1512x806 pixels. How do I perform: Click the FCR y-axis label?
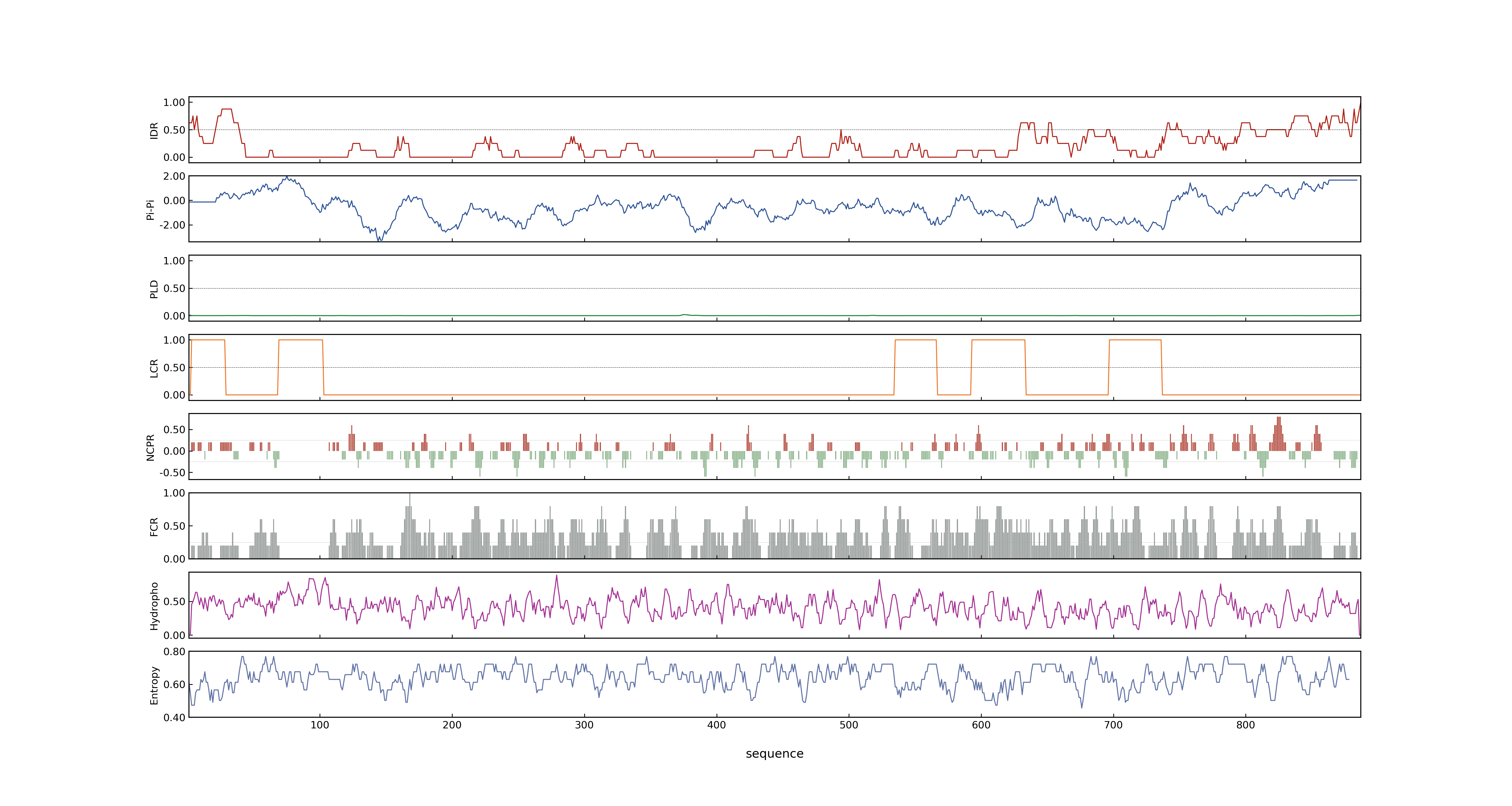[x=154, y=526]
